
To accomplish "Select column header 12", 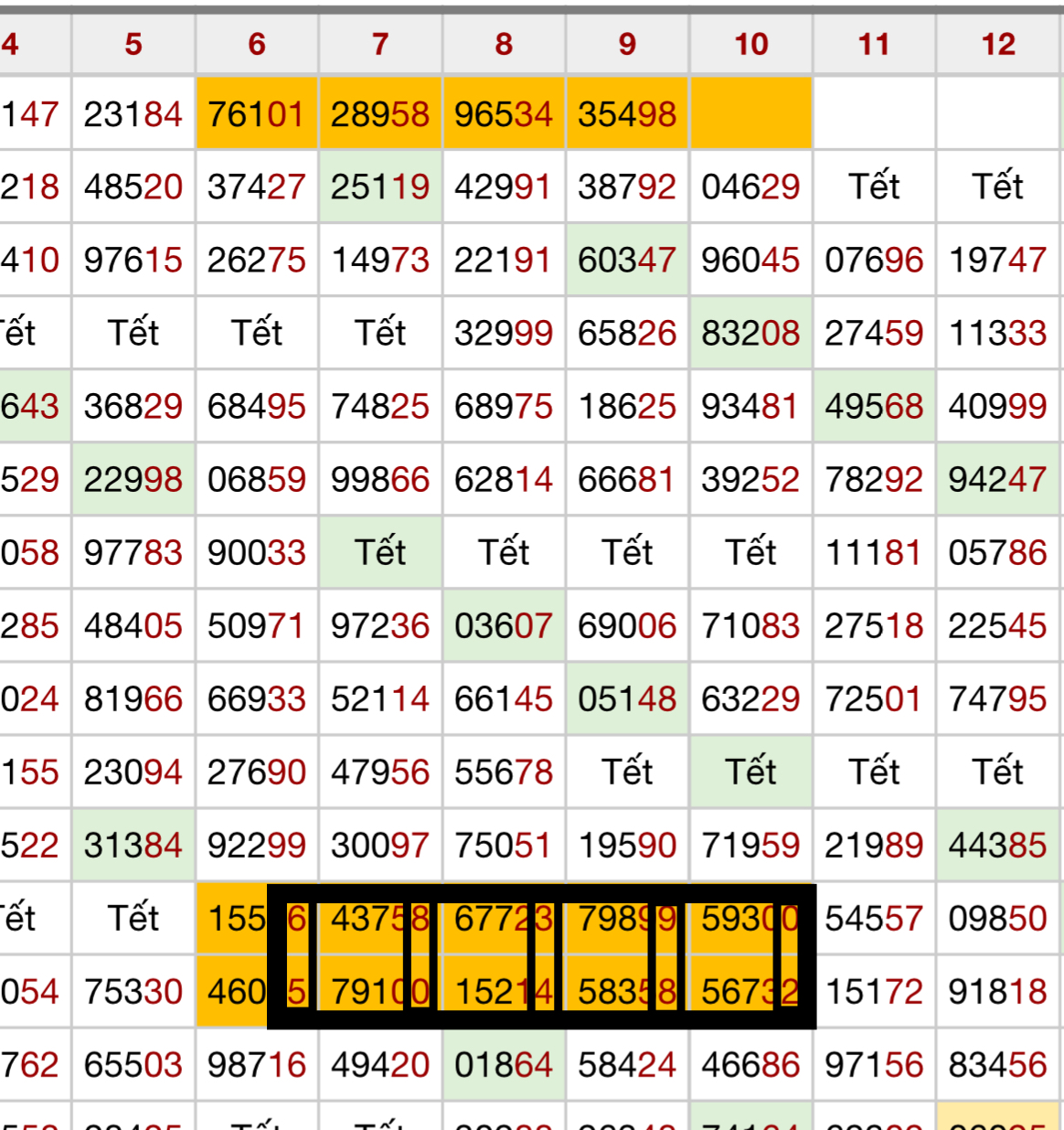I will [x=998, y=44].
